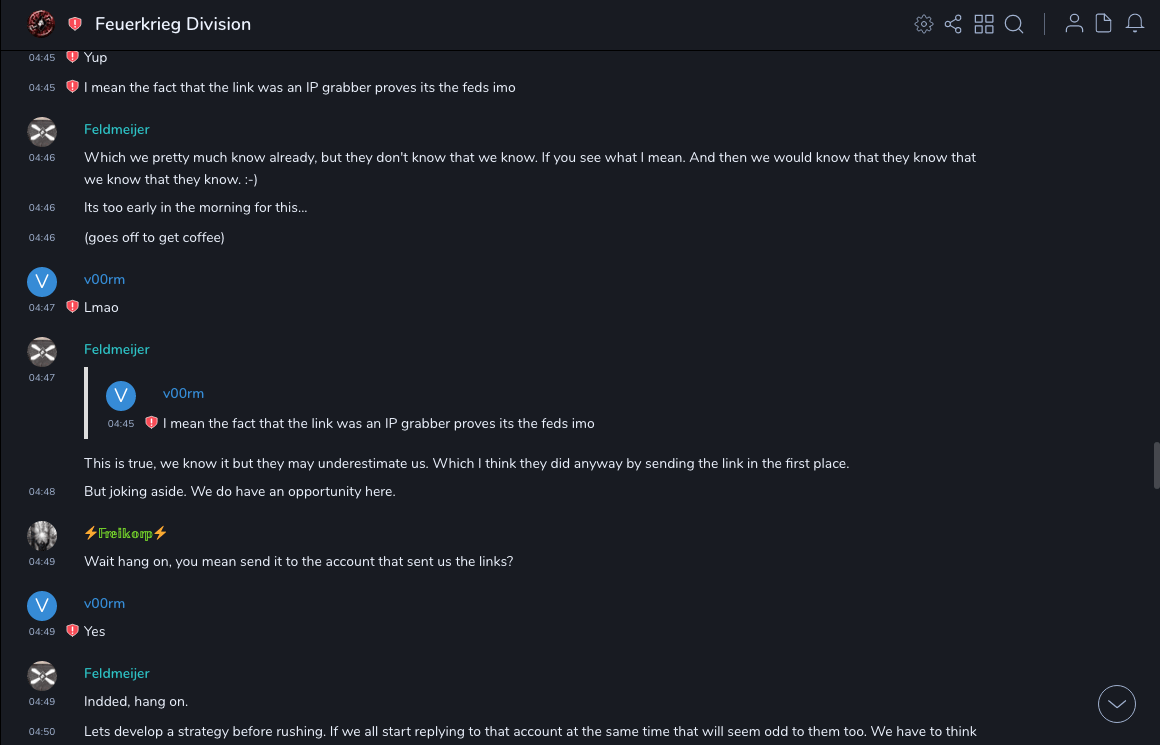Image resolution: width=1160 pixels, height=745 pixels.
Task: Show room members person icon
Action: pos(1074,24)
